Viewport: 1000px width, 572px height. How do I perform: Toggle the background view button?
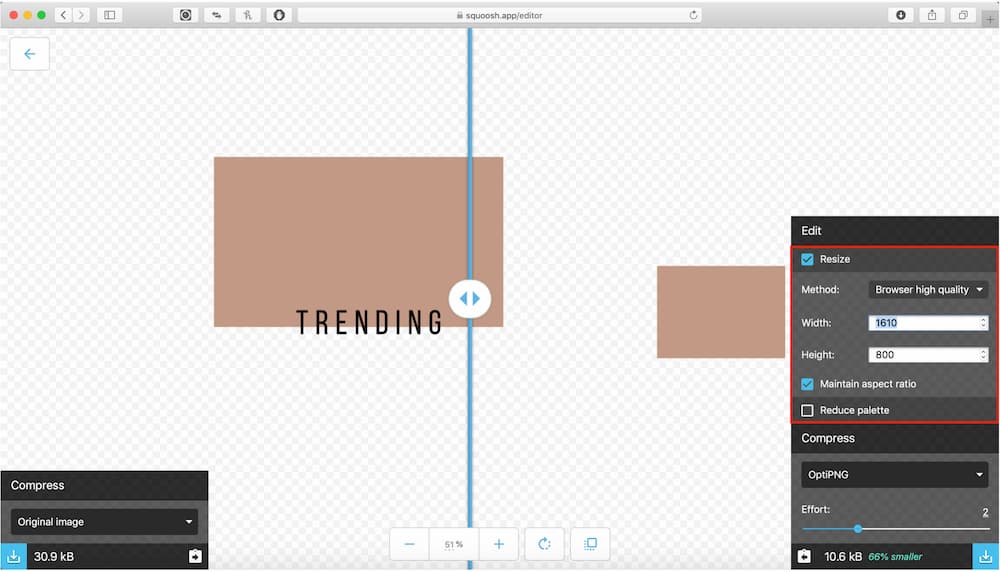pyautogui.click(x=590, y=544)
